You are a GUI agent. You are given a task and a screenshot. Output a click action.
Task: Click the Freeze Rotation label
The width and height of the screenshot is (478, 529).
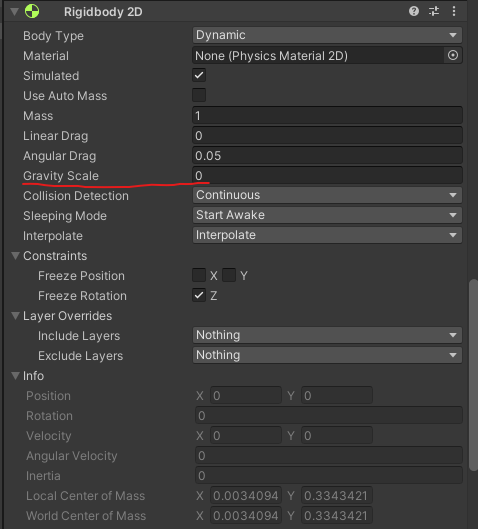(x=82, y=296)
